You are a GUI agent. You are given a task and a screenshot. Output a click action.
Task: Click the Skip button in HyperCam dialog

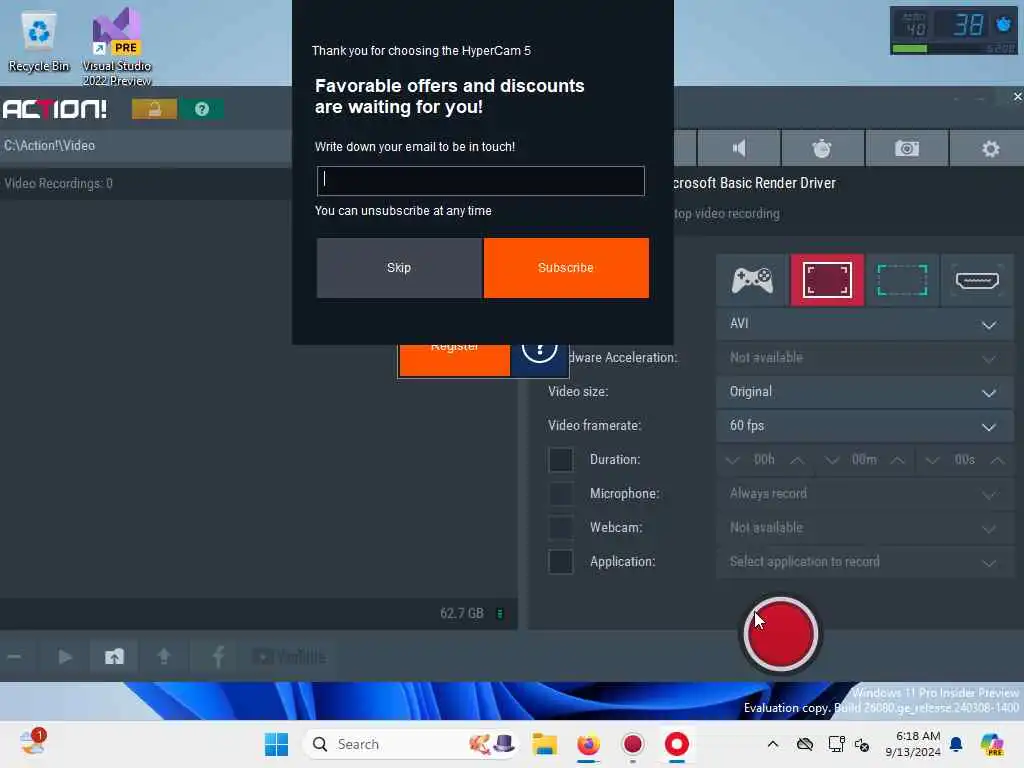[x=399, y=268]
